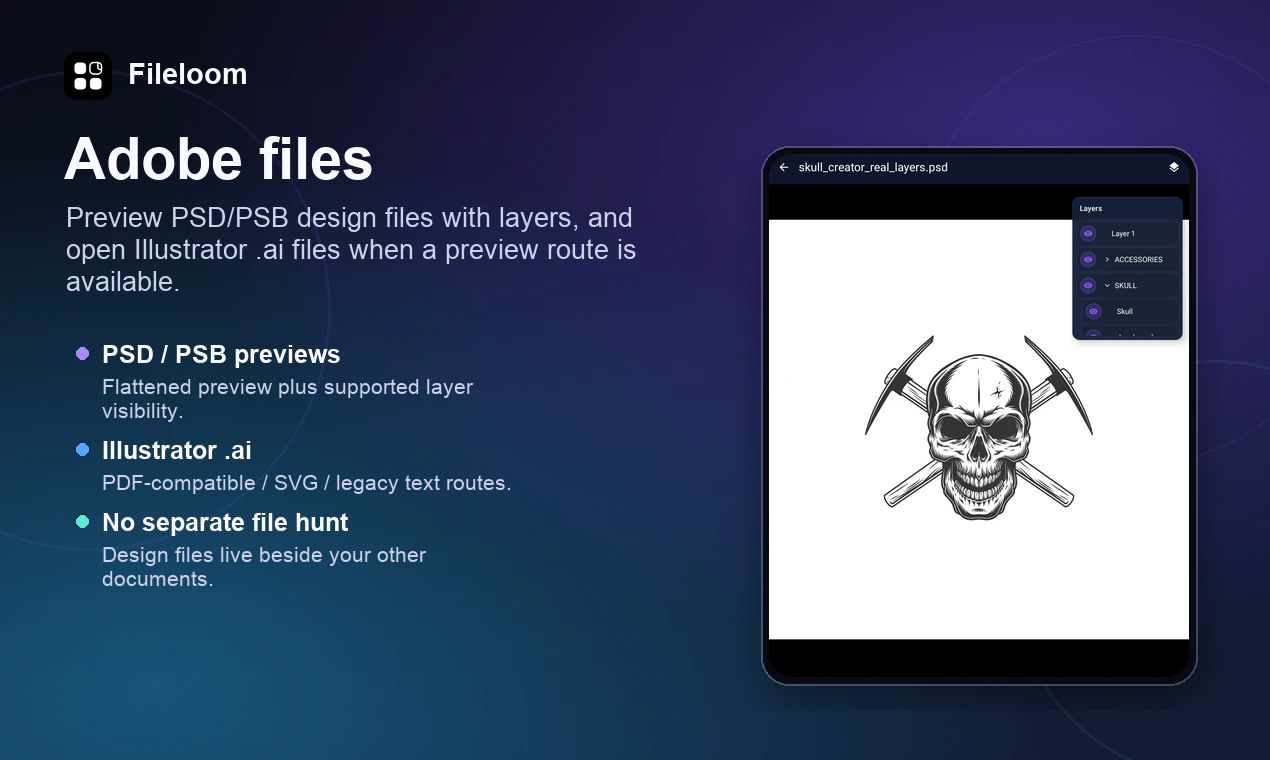Viewport: 1270px width, 760px height.
Task: Tap the back arrow in the PSD viewer
Action: [784, 167]
